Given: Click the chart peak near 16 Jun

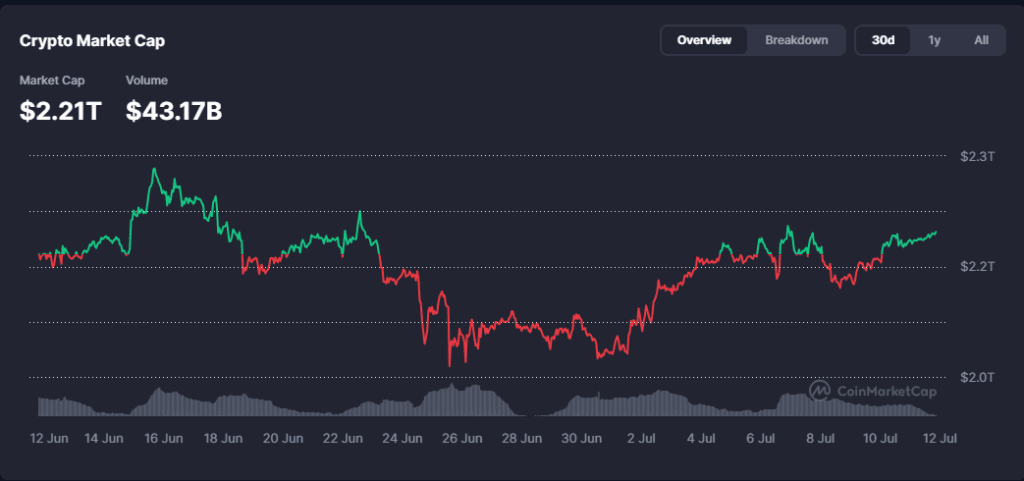Looking at the screenshot, I should coord(154,169).
